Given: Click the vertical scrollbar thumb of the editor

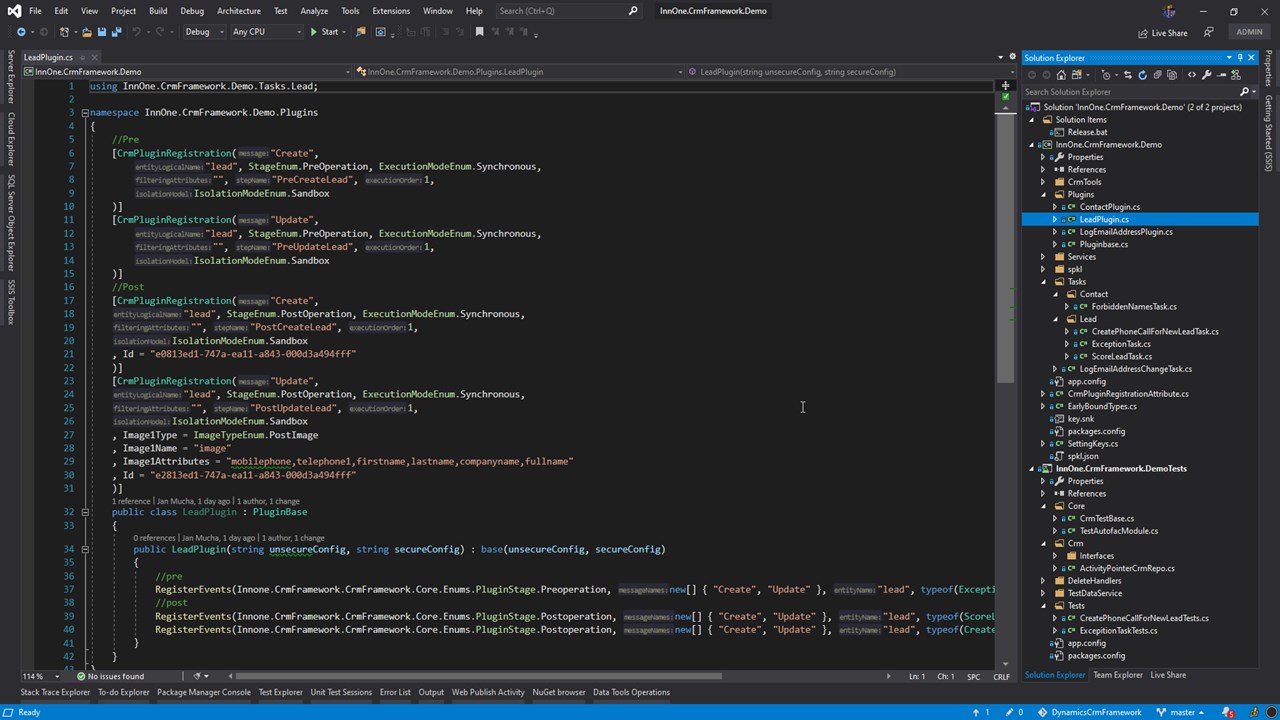Looking at the screenshot, I should click(1006, 247).
